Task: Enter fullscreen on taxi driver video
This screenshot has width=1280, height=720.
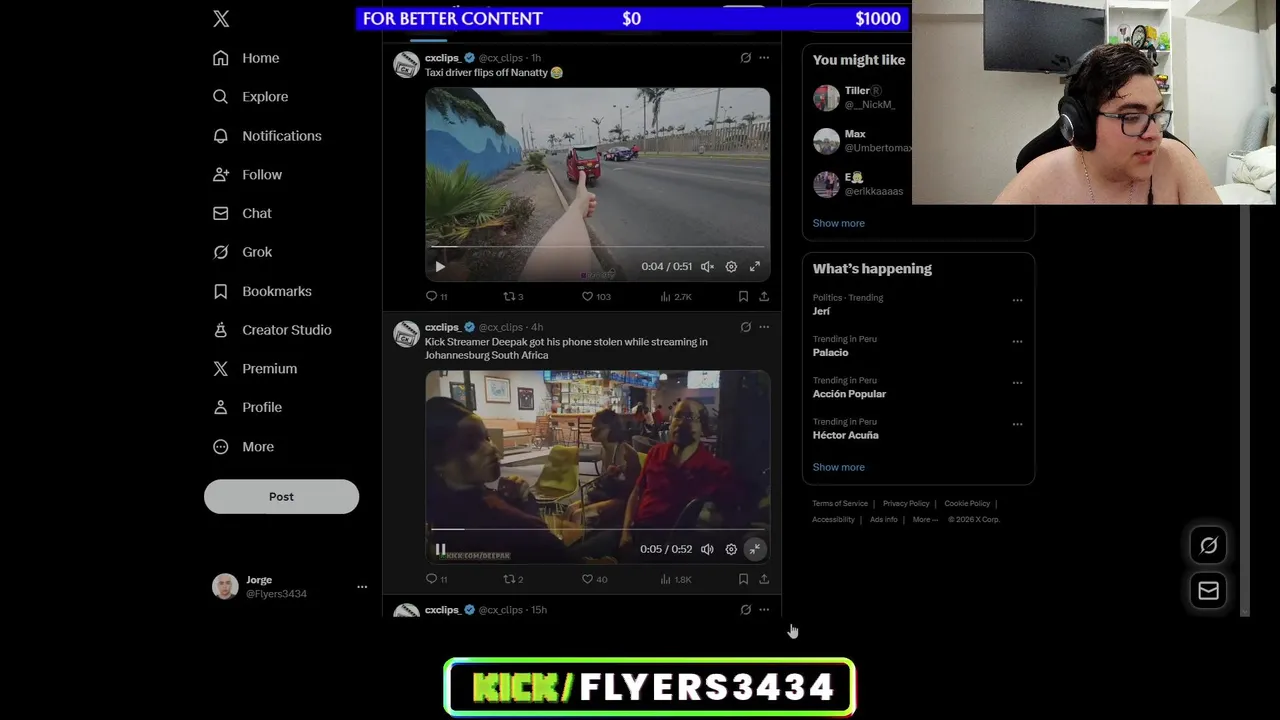Action: click(755, 267)
